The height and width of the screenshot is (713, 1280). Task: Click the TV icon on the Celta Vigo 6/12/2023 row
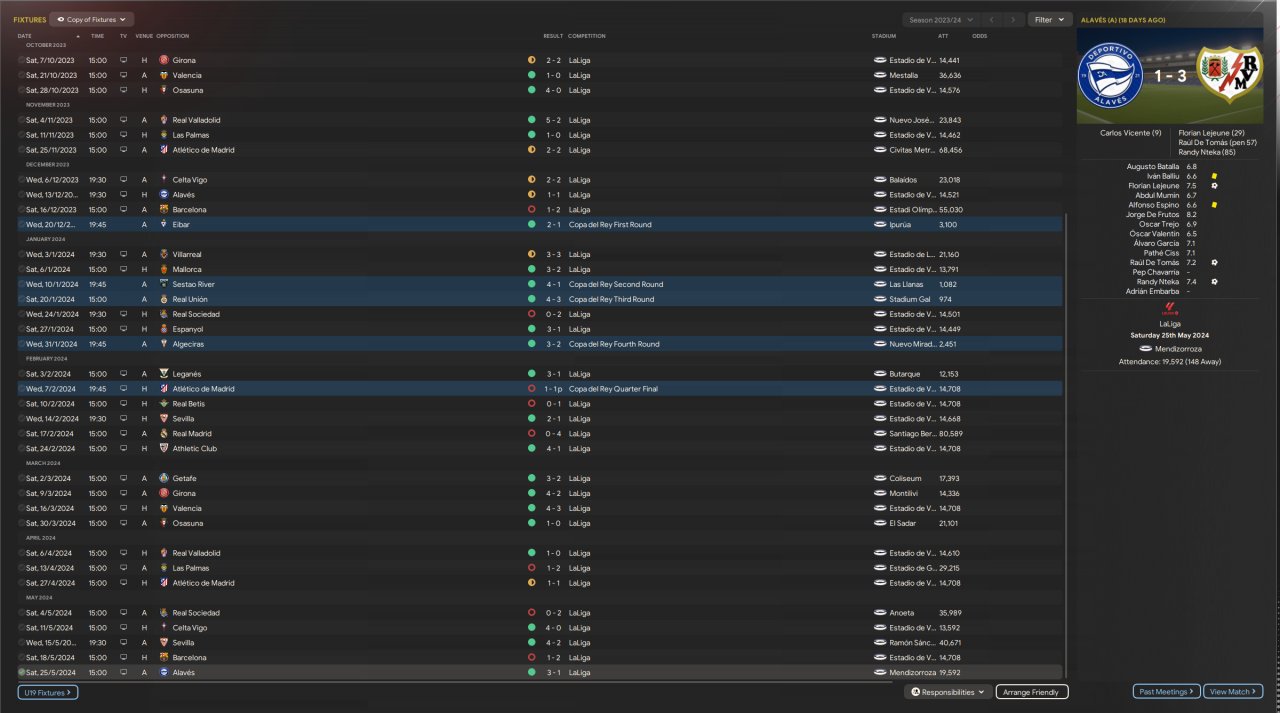click(123, 180)
